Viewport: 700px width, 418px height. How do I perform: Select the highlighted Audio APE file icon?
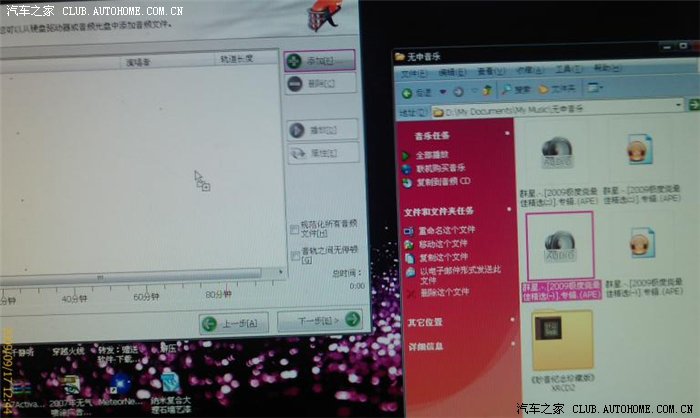click(x=558, y=247)
